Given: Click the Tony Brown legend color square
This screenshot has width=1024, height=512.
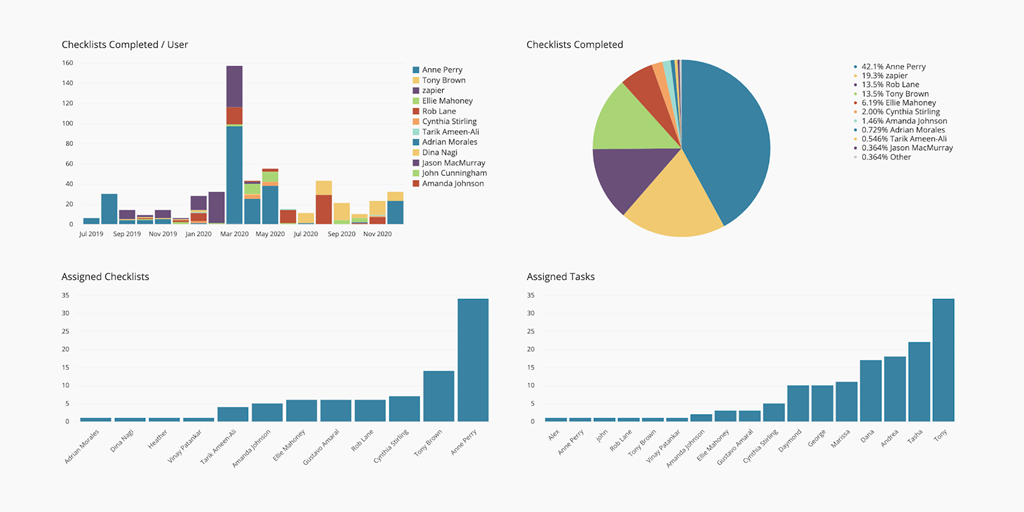Looking at the screenshot, I should click(415, 80).
